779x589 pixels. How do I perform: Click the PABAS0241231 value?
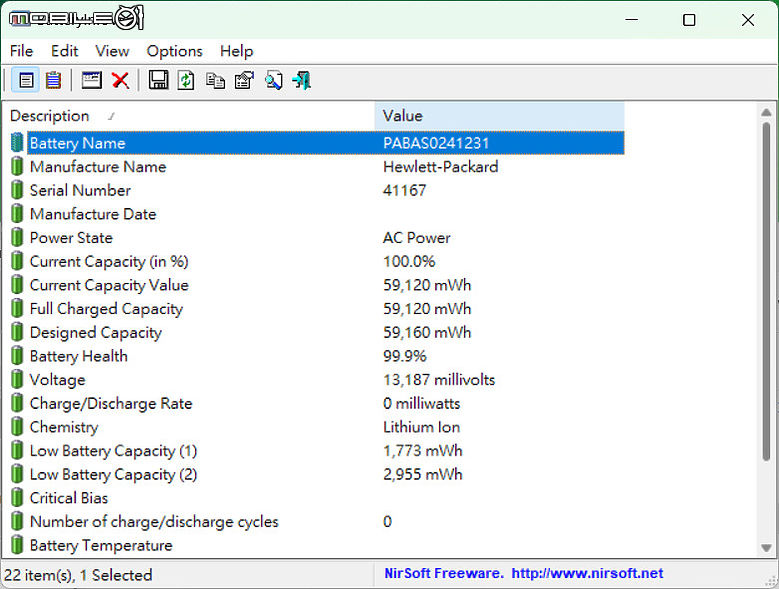click(x=436, y=143)
